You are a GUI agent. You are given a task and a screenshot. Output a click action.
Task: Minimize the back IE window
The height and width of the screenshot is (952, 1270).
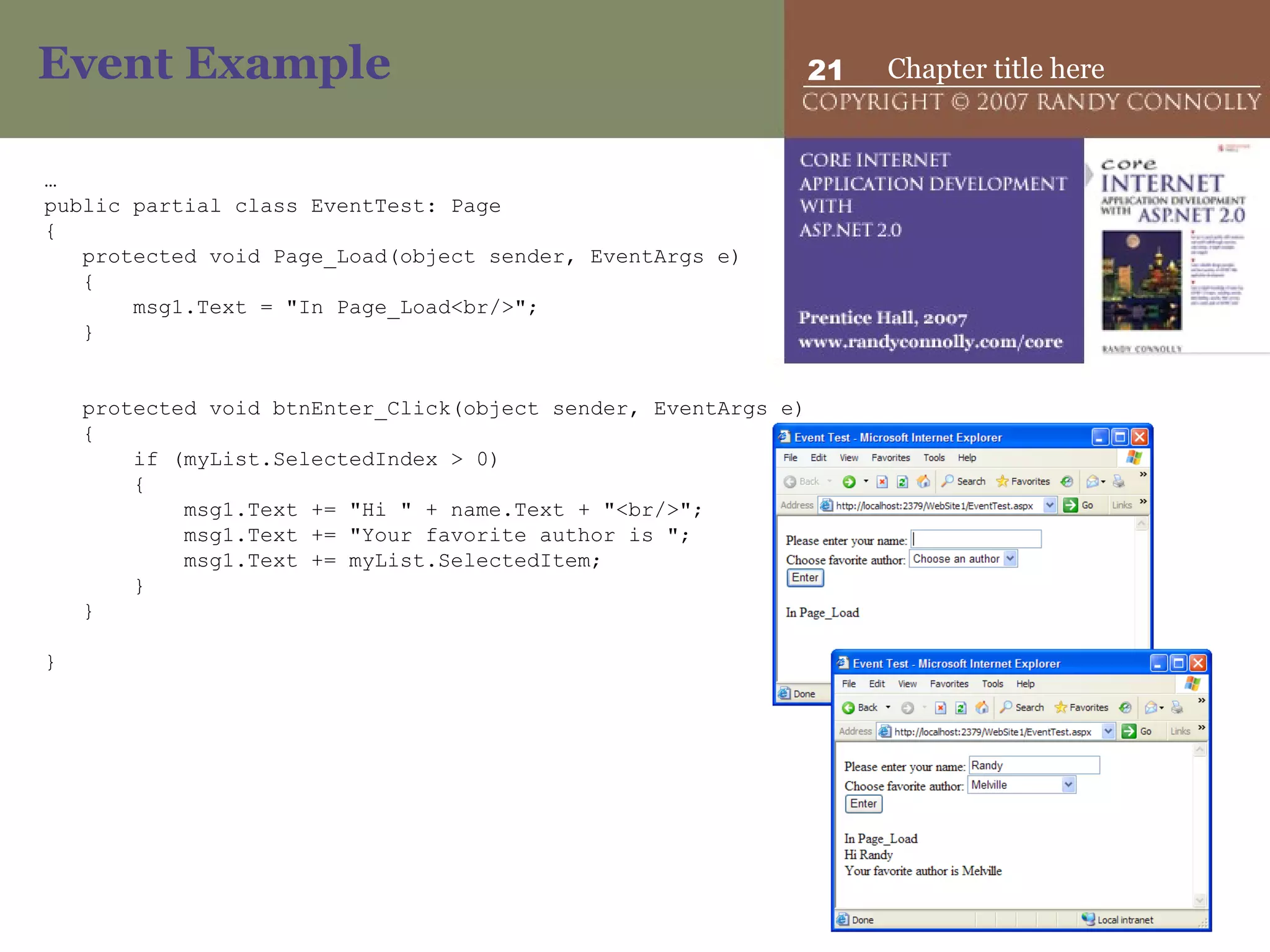point(1100,437)
